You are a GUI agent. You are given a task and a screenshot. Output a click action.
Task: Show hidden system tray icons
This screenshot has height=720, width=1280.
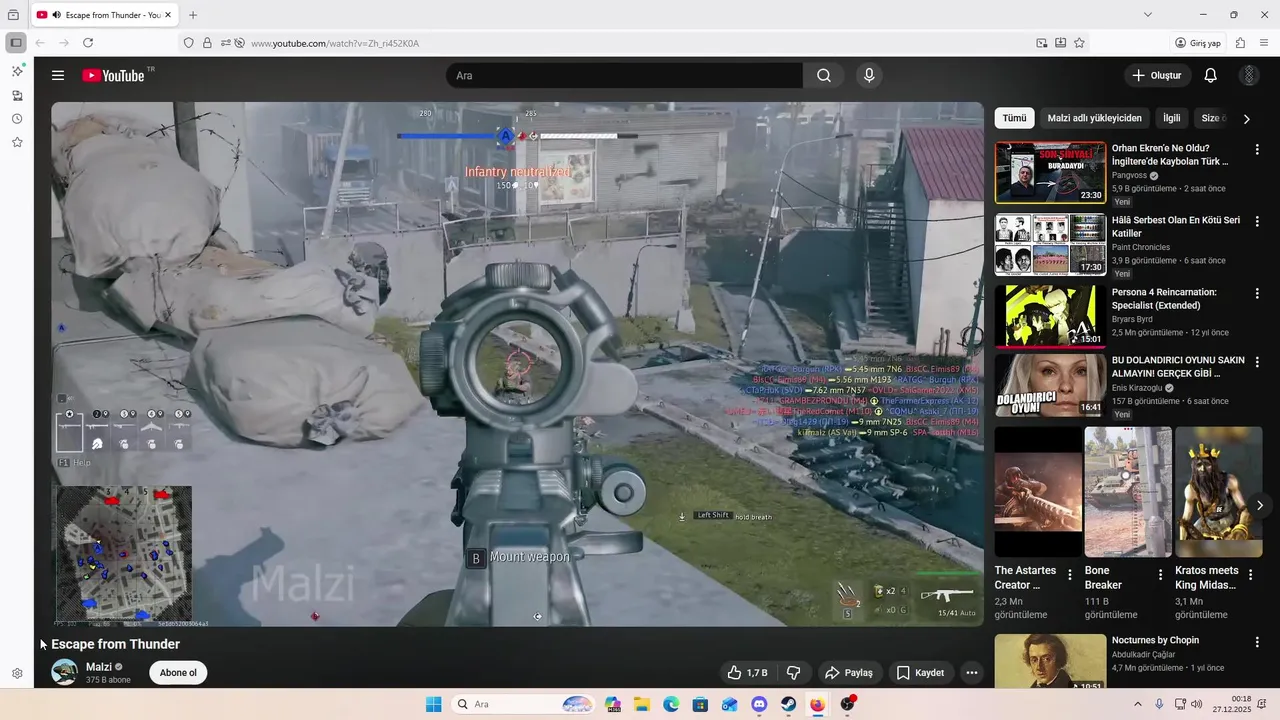(x=1140, y=704)
